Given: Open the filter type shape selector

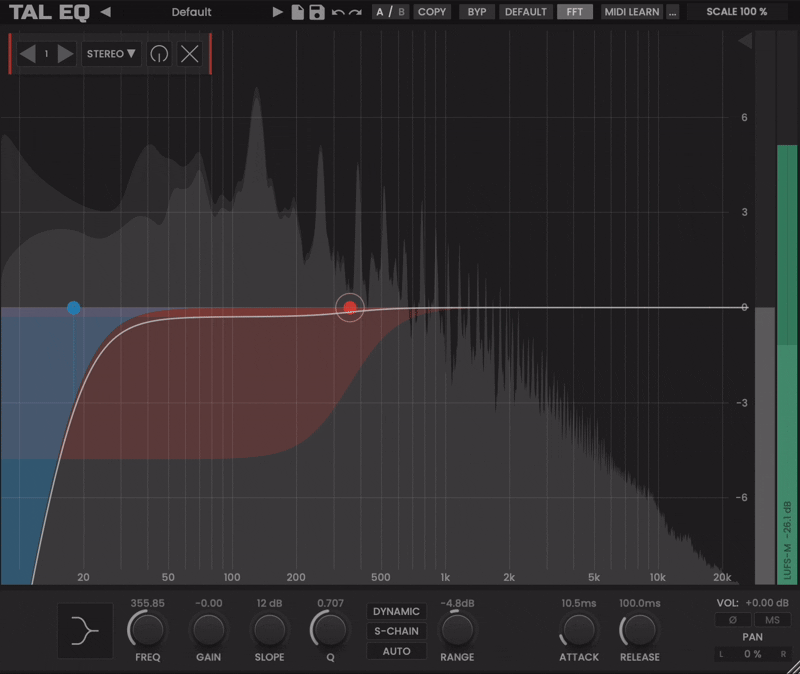Looking at the screenshot, I should [85, 631].
